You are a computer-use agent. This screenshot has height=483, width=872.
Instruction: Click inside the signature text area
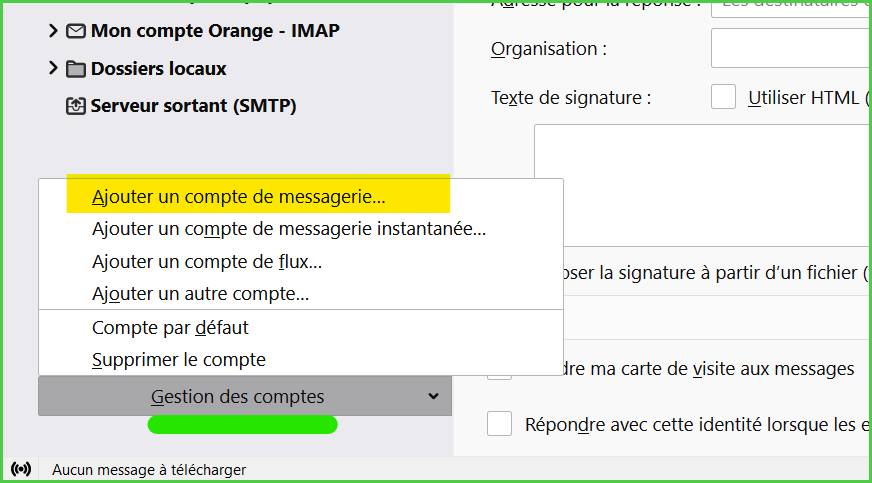[700, 185]
